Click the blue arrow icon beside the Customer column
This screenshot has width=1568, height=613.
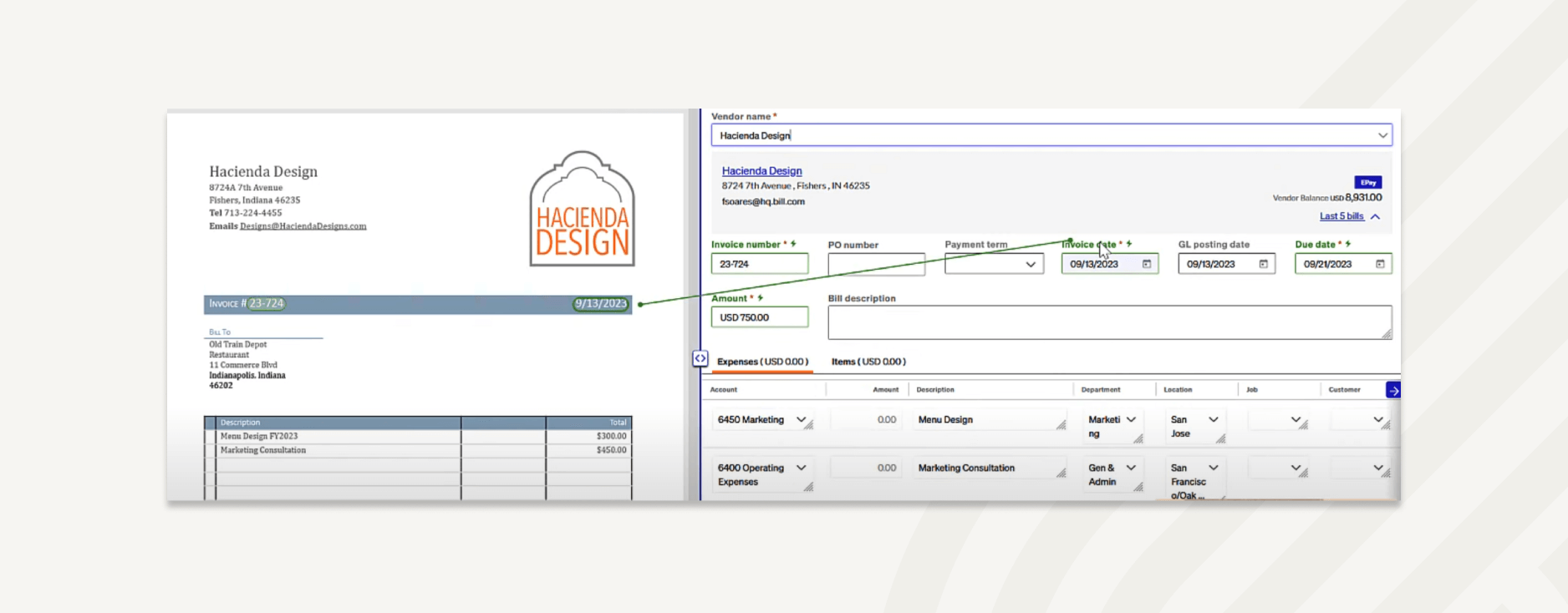(x=1393, y=390)
